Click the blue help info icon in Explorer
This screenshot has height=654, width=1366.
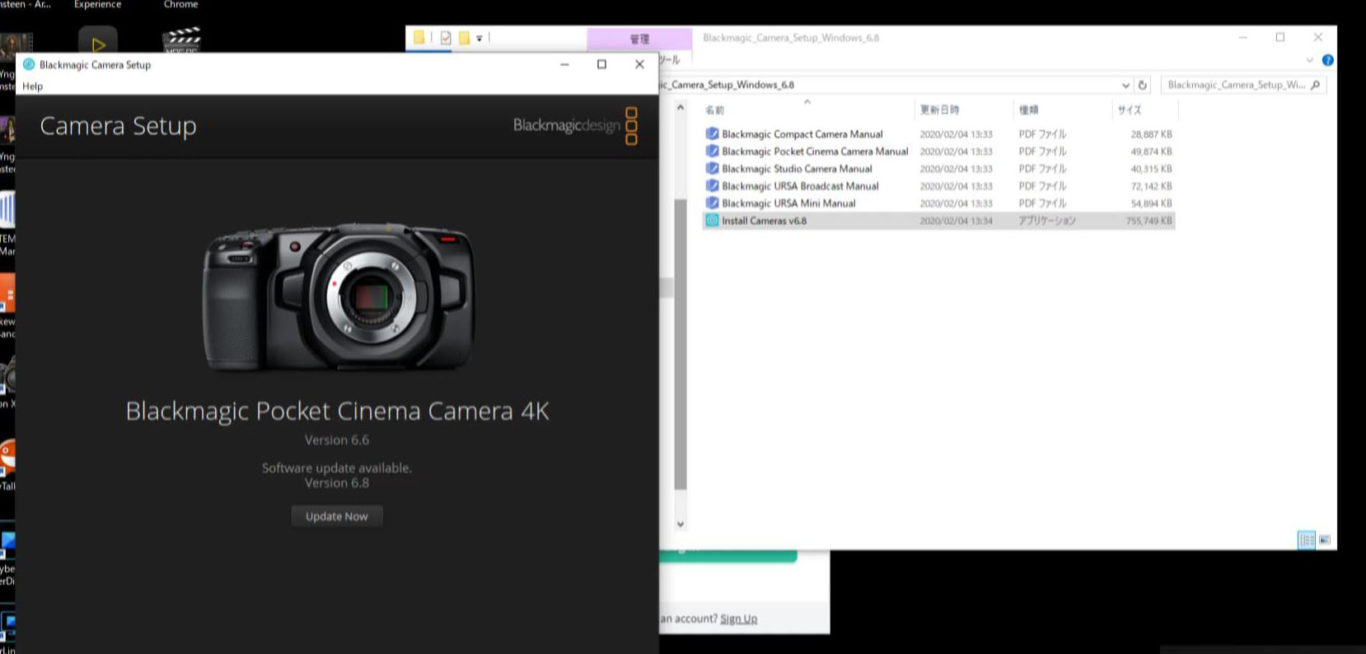pyautogui.click(x=1328, y=60)
